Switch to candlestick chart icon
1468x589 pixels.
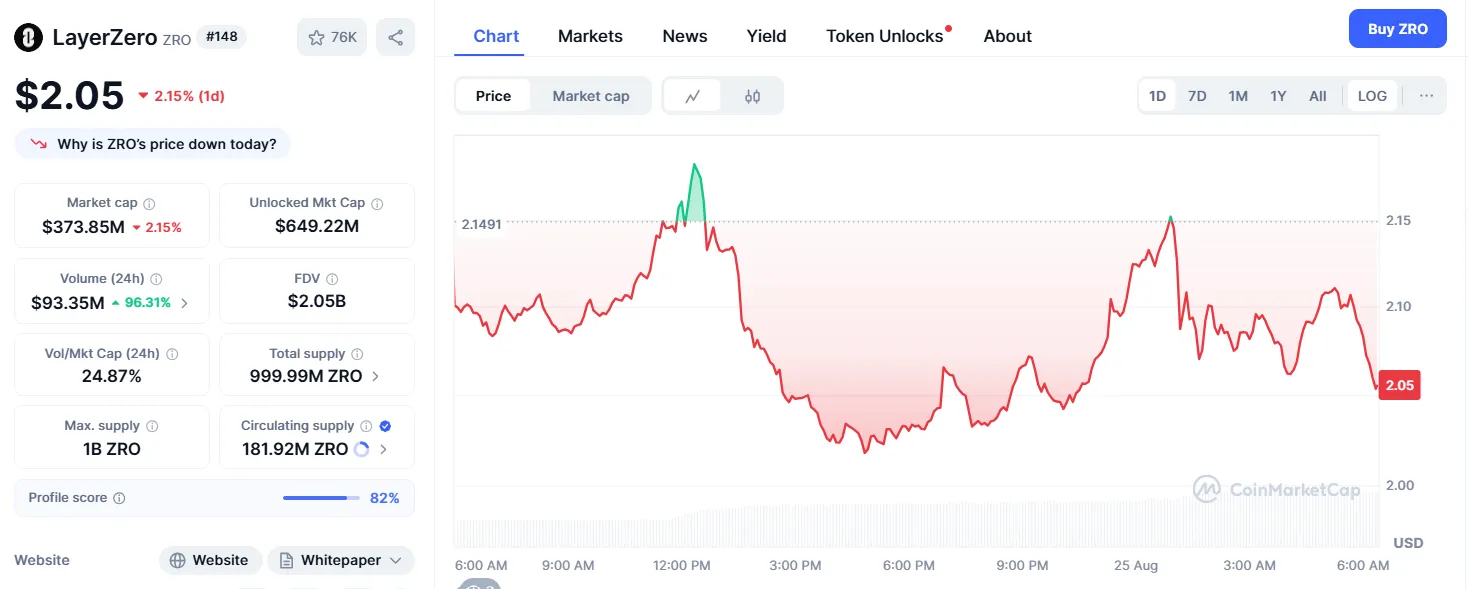(x=752, y=96)
